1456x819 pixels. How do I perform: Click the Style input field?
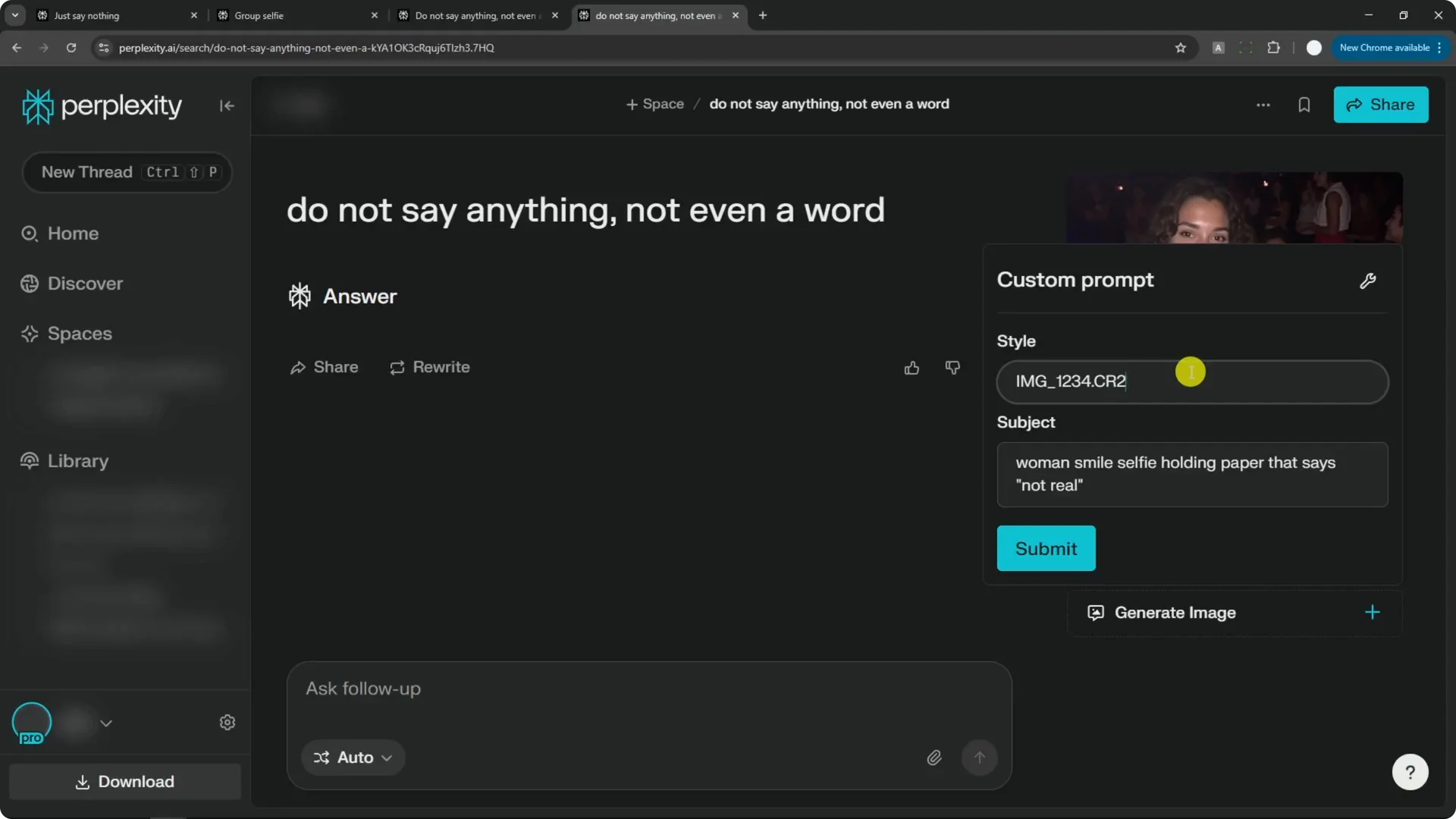1192,381
